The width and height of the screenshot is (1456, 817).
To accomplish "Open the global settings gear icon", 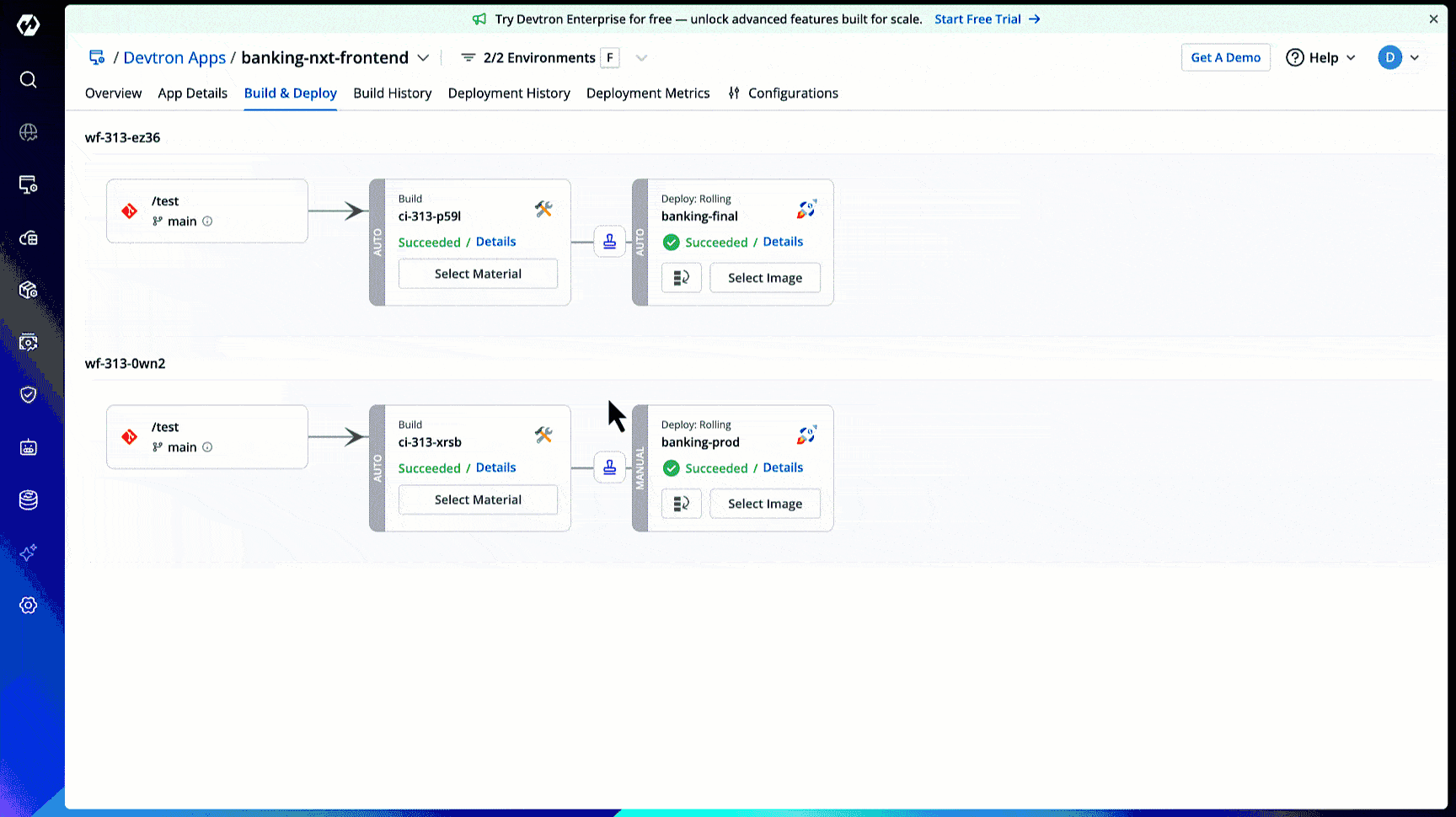I will click(x=28, y=606).
